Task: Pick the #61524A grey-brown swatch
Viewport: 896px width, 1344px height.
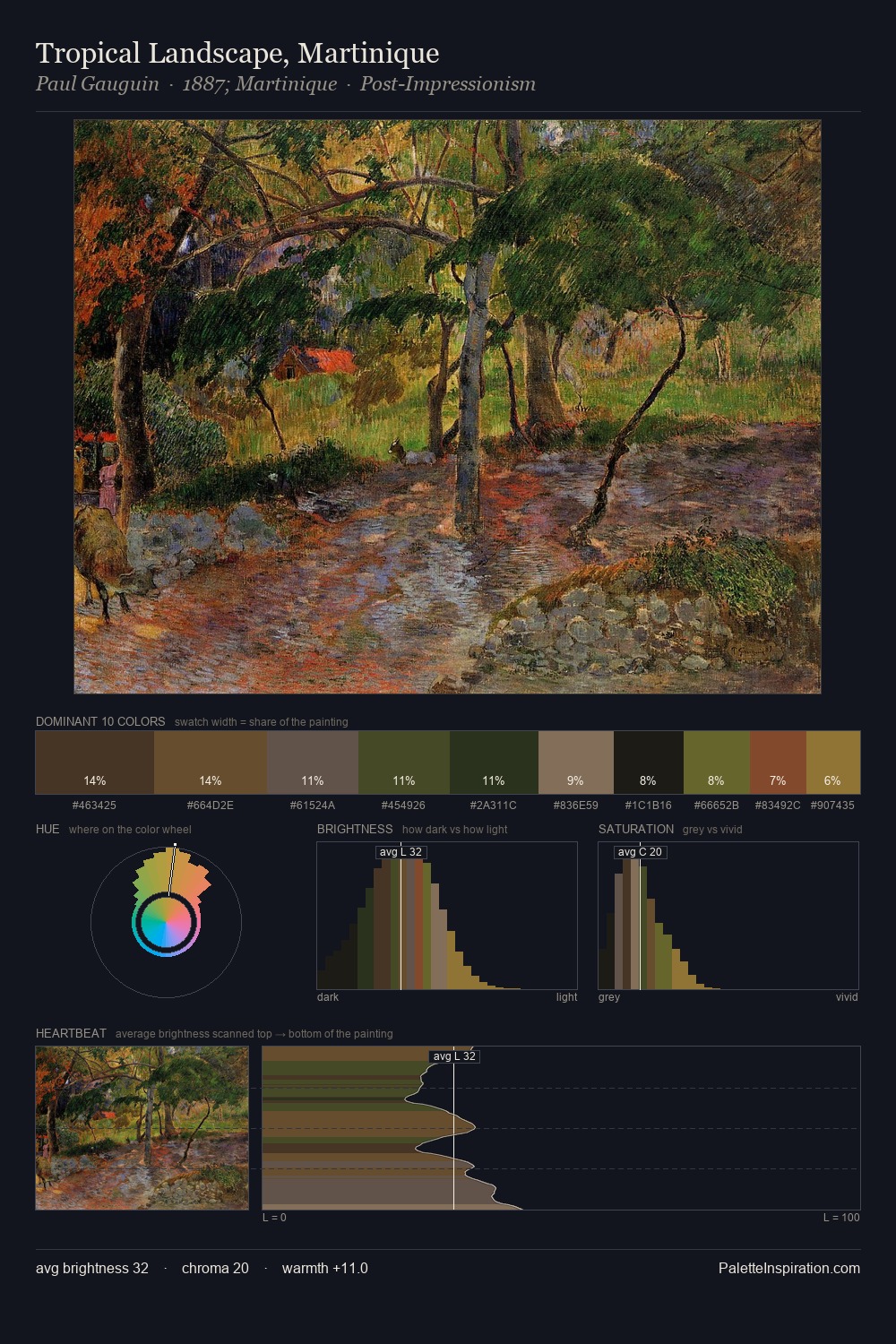Action: tap(313, 762)
